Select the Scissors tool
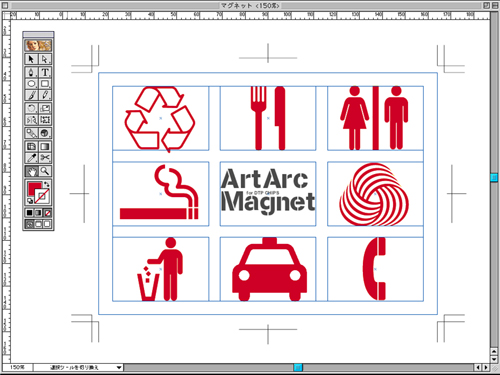Screen dimensions: 500x375 tap(45, 158)
